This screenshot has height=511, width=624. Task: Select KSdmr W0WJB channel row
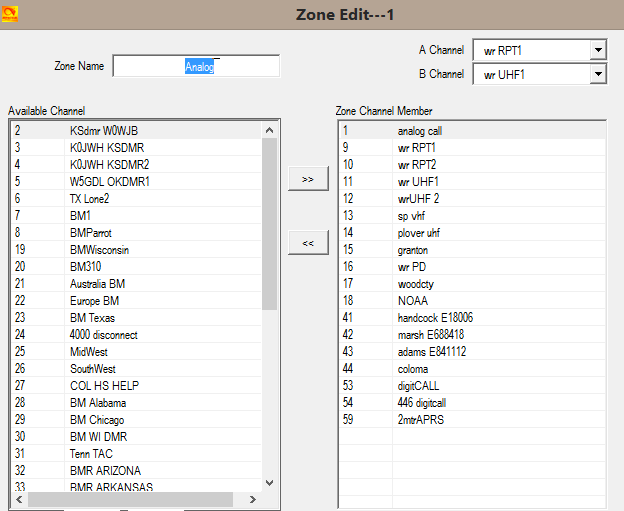coord(103,130)
